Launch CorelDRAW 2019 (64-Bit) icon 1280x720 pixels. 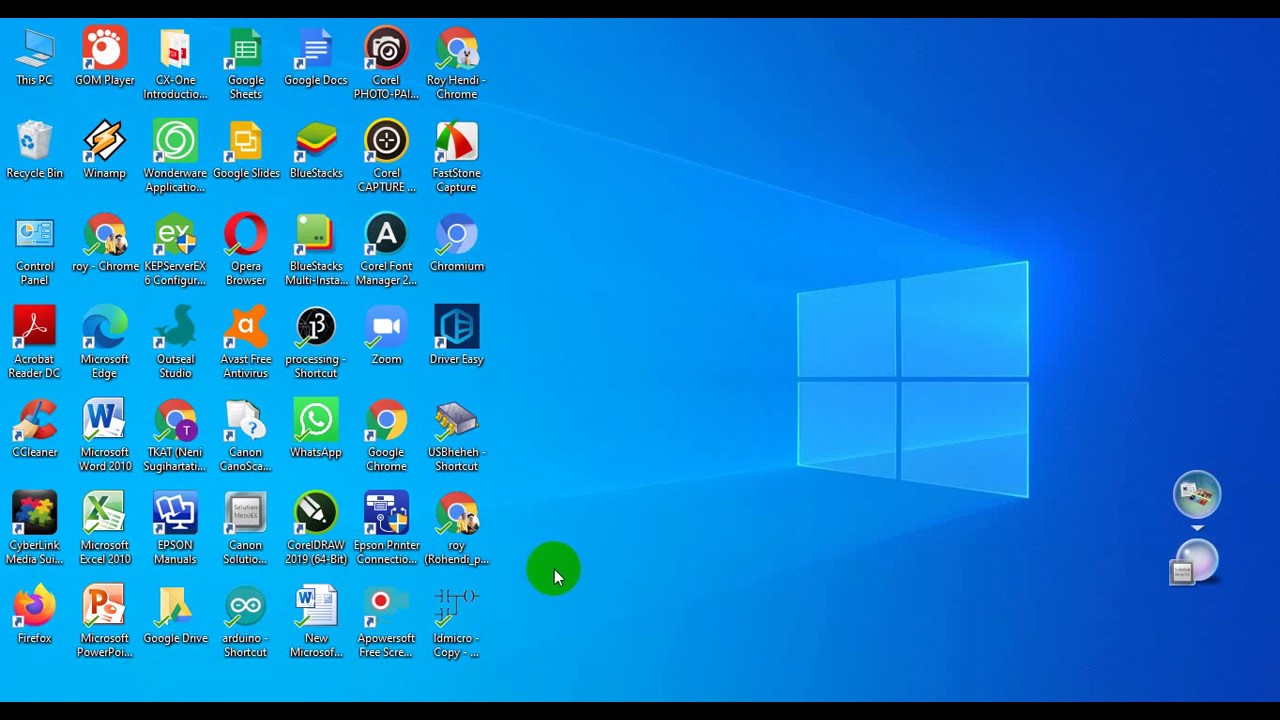(x=316, y=530)
